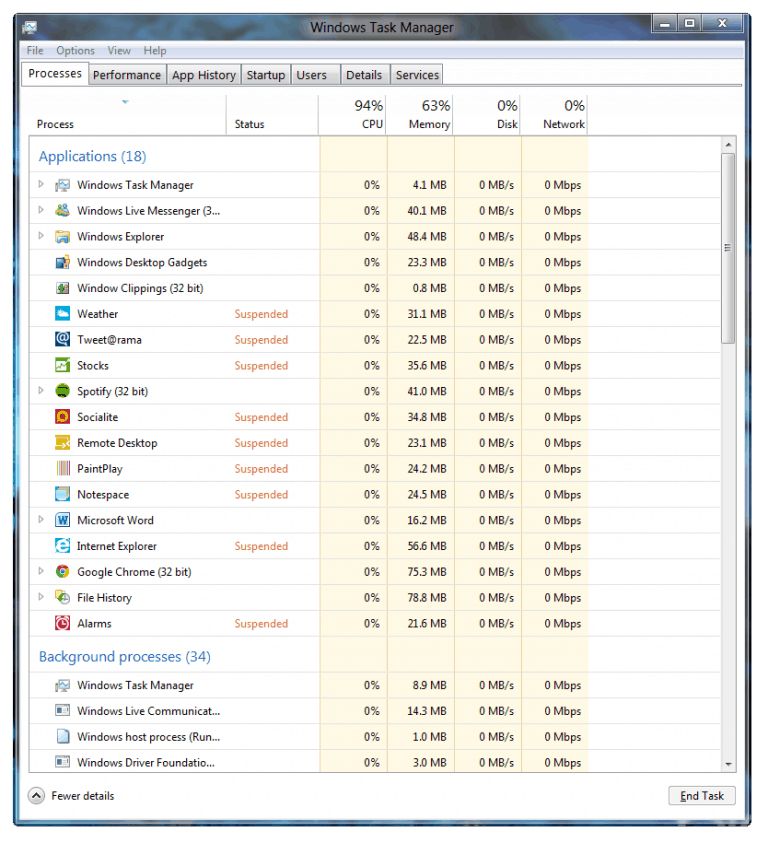Screen dimensions: 768x843
Task: Click the PaintPlay app icon
Action: pos(62,469)
